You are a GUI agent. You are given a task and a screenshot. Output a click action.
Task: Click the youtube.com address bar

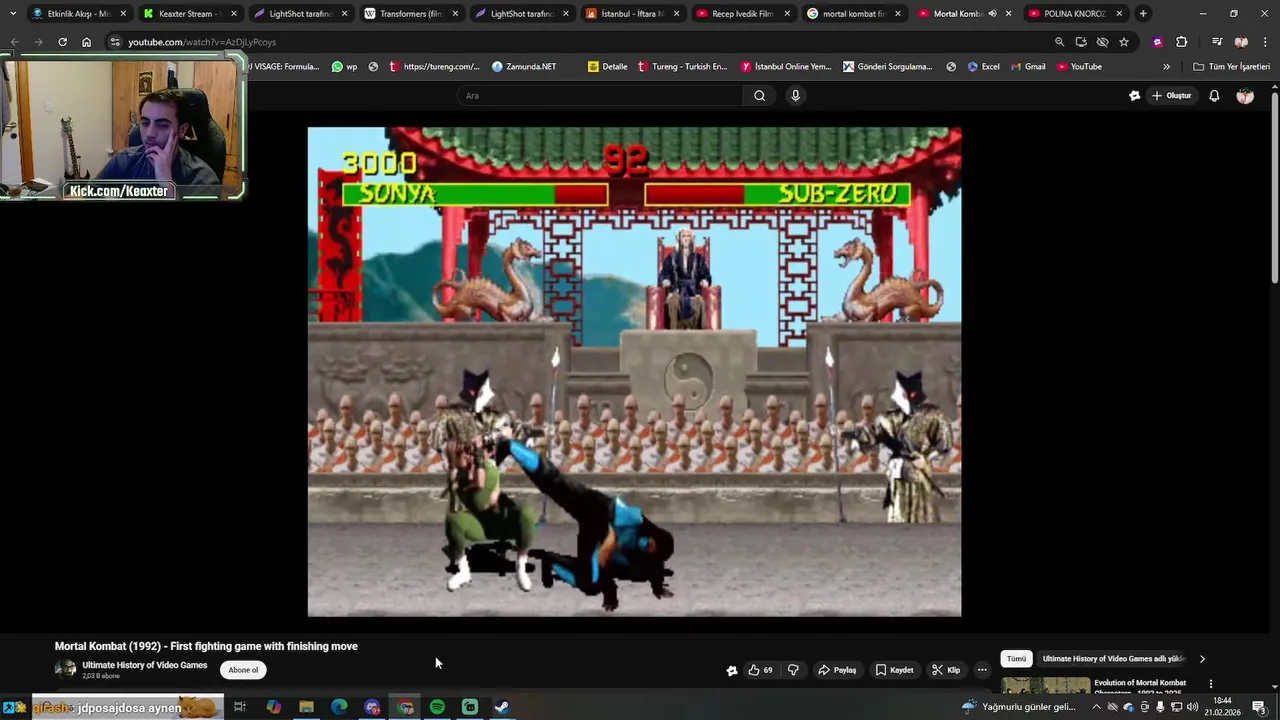tap(580, 42)
